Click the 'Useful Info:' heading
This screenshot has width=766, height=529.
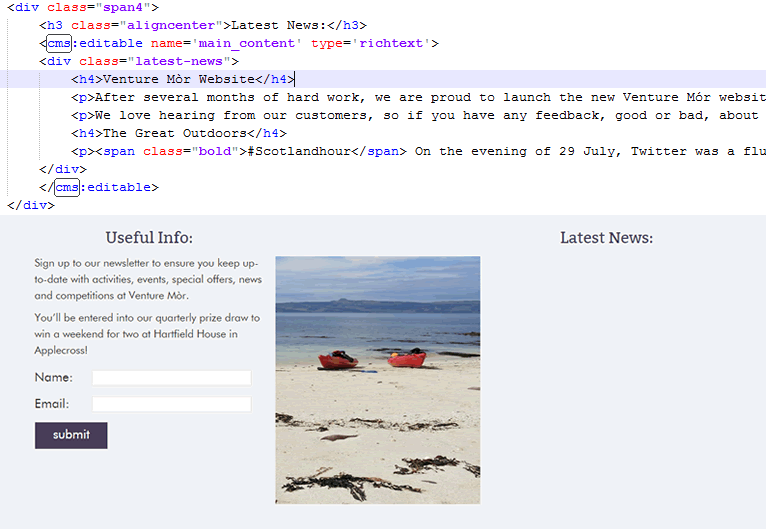pyautogui.click(x=149, y=237)
